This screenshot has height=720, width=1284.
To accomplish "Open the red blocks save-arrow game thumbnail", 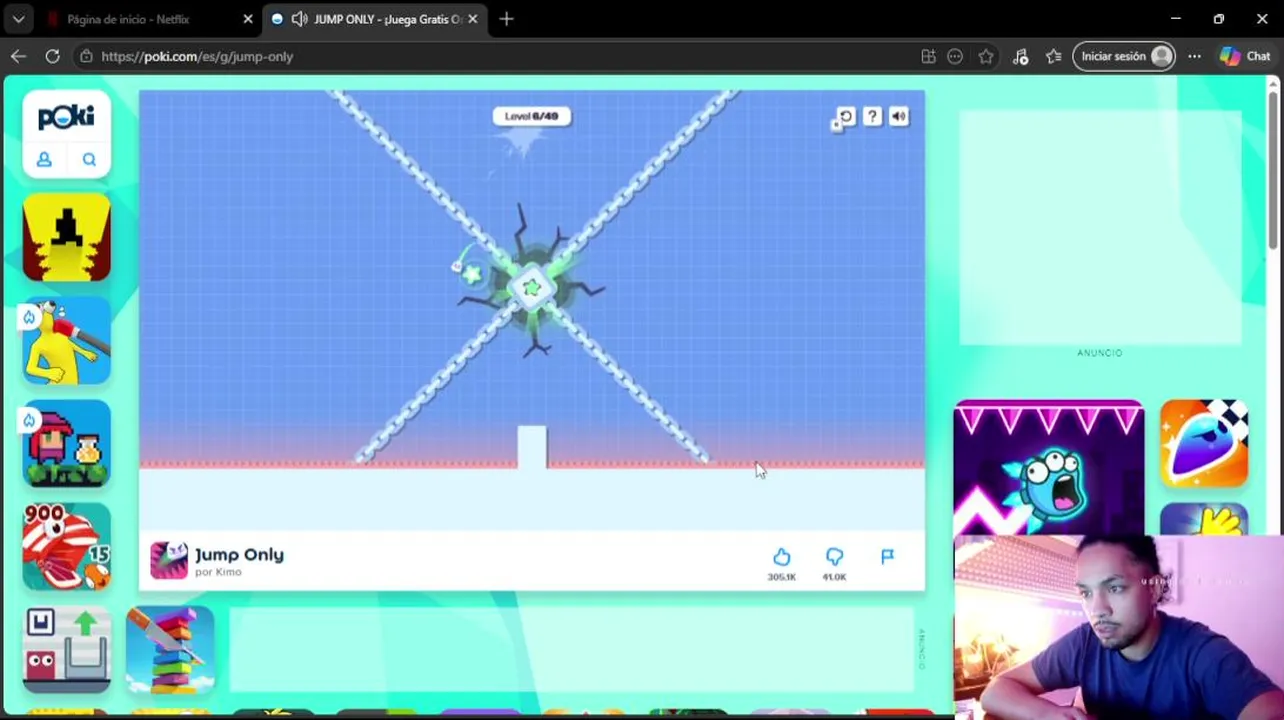I will pos(67,650).
